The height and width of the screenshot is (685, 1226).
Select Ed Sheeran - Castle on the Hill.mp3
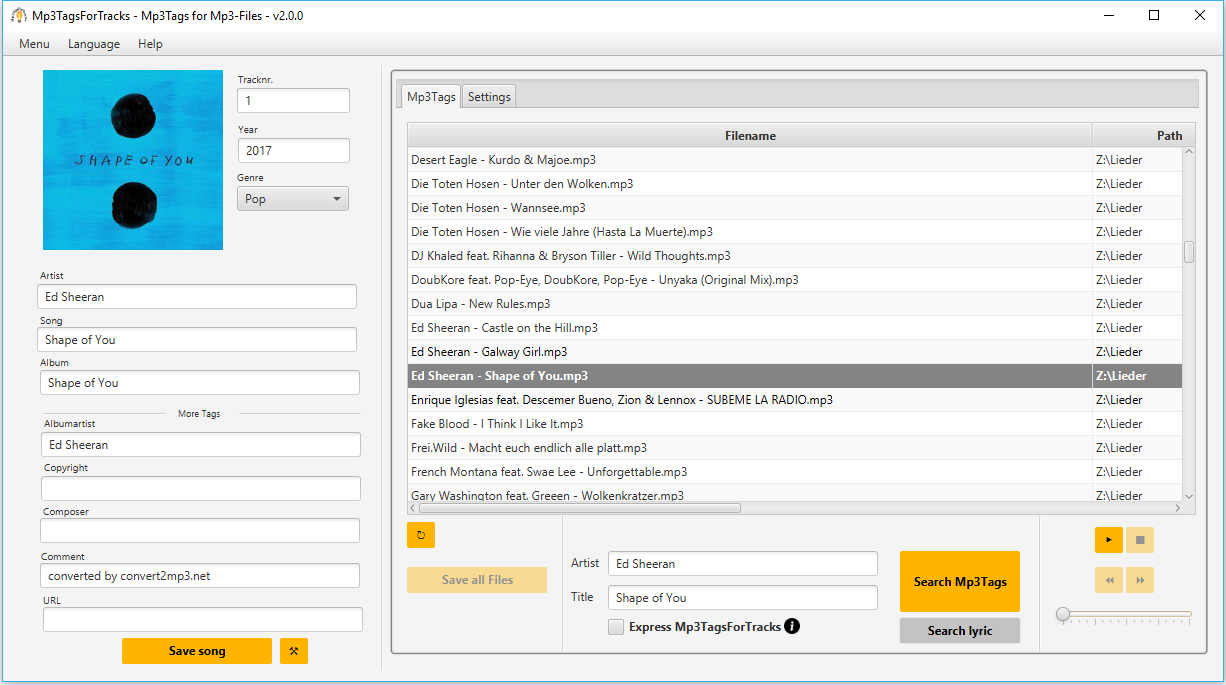(x=795, y=328)
